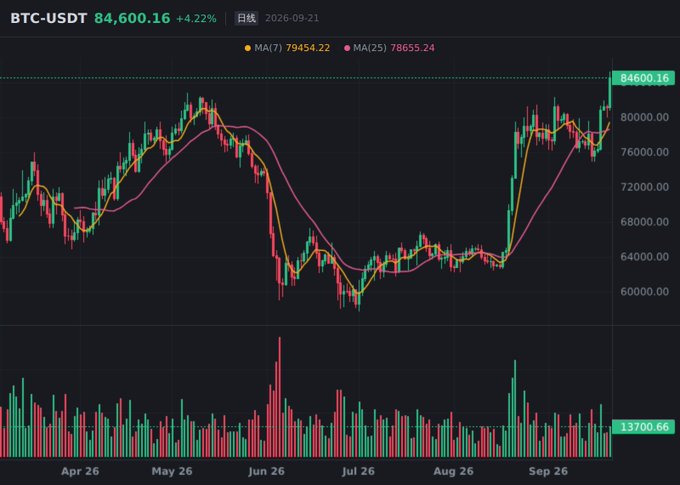Click the green 84600.16 price tag

pos(644,78)
